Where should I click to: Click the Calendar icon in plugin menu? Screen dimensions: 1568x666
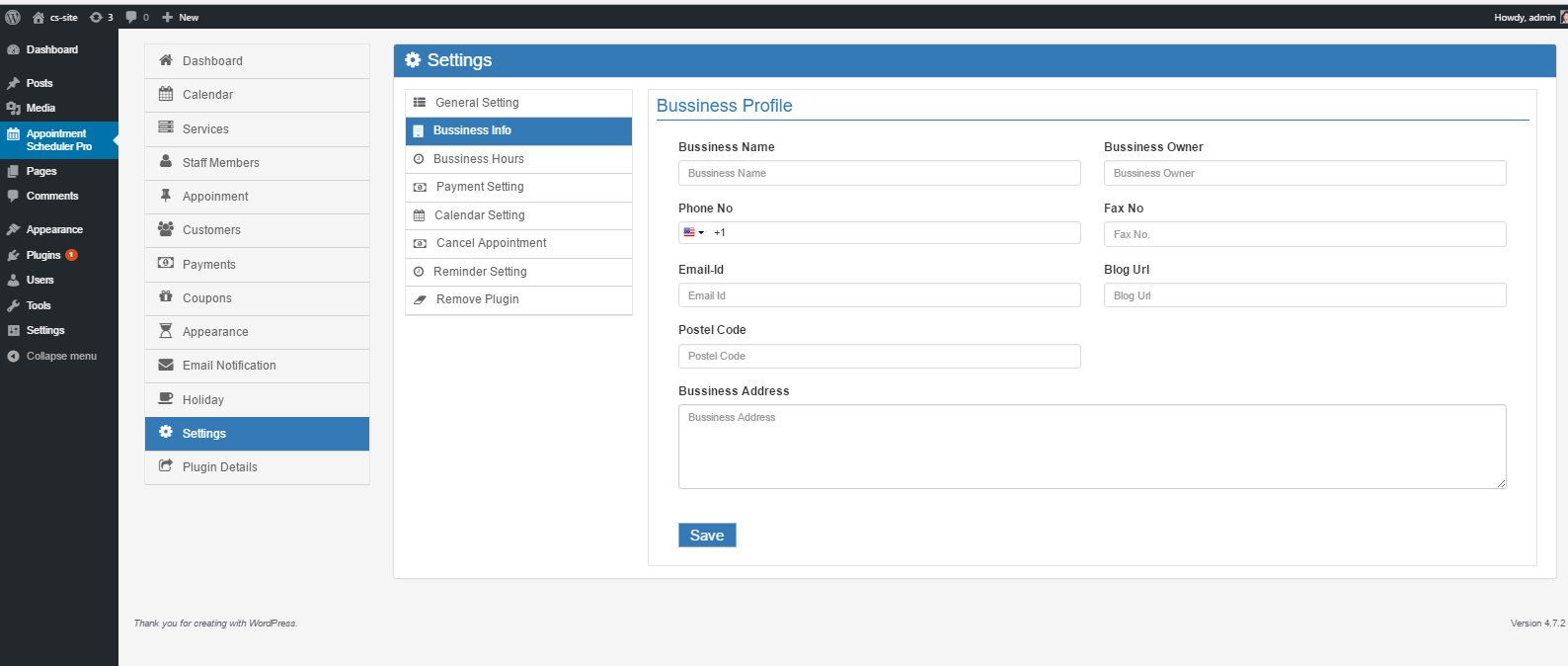pos(166,94)
